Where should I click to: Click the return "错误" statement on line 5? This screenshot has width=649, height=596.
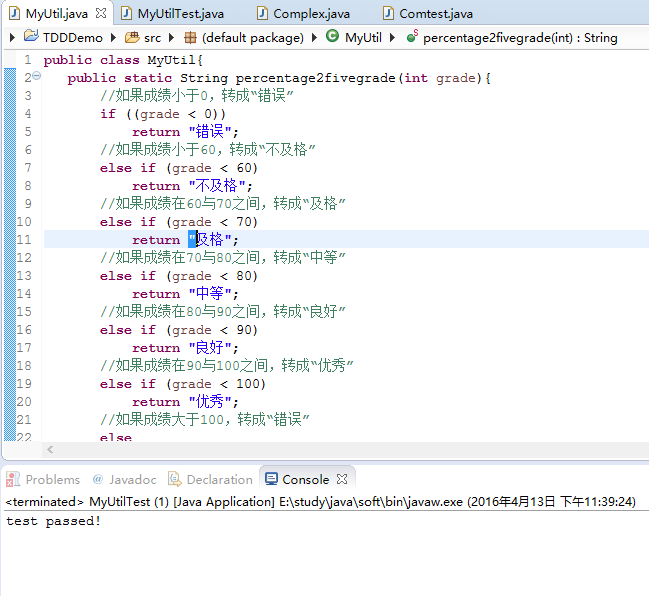pos(185,132)
